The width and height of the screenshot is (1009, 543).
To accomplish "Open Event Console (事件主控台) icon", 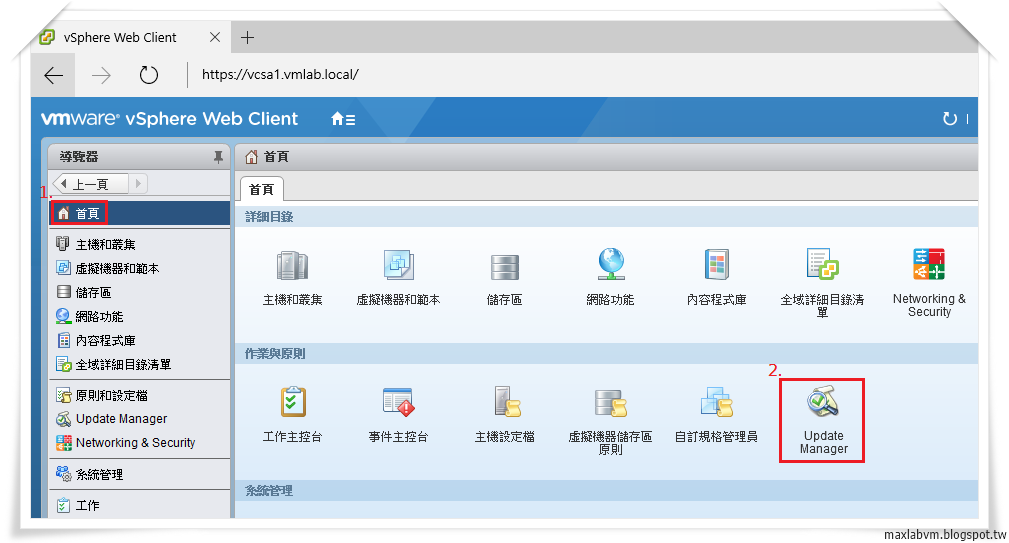I will pyautogui.click(x=398, y=402).
